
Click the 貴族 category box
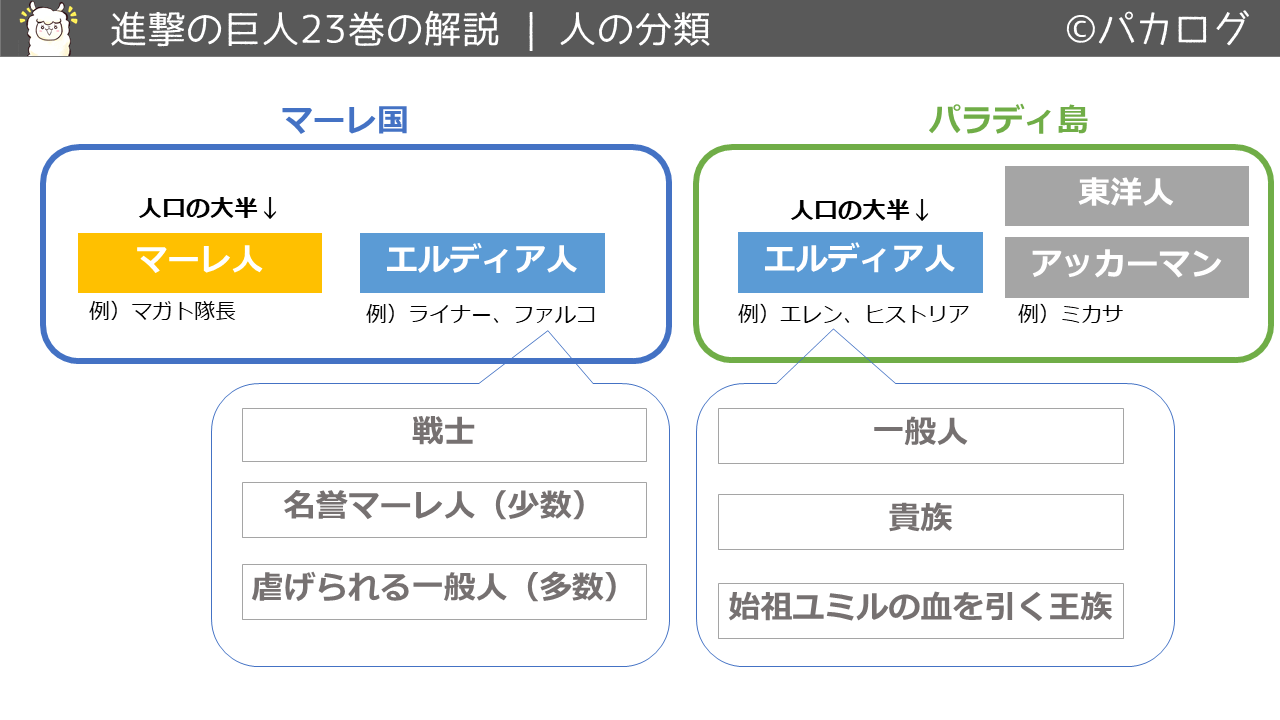point(921,521)
